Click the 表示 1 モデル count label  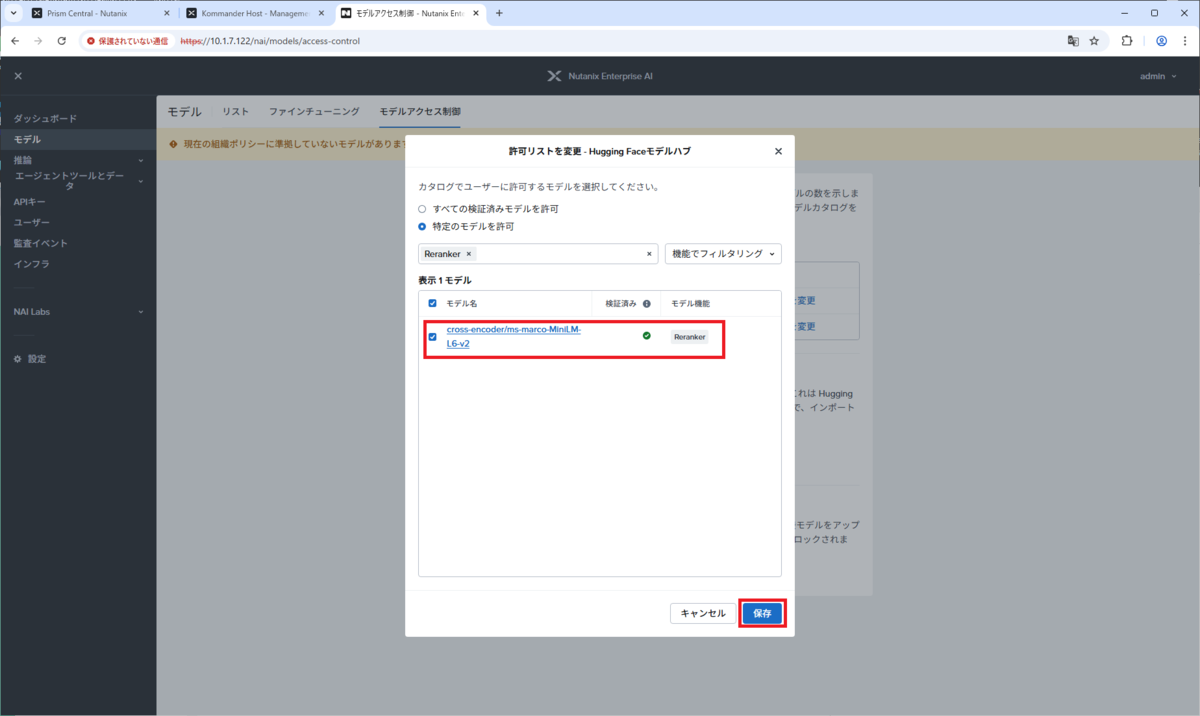tap(445, 280)
